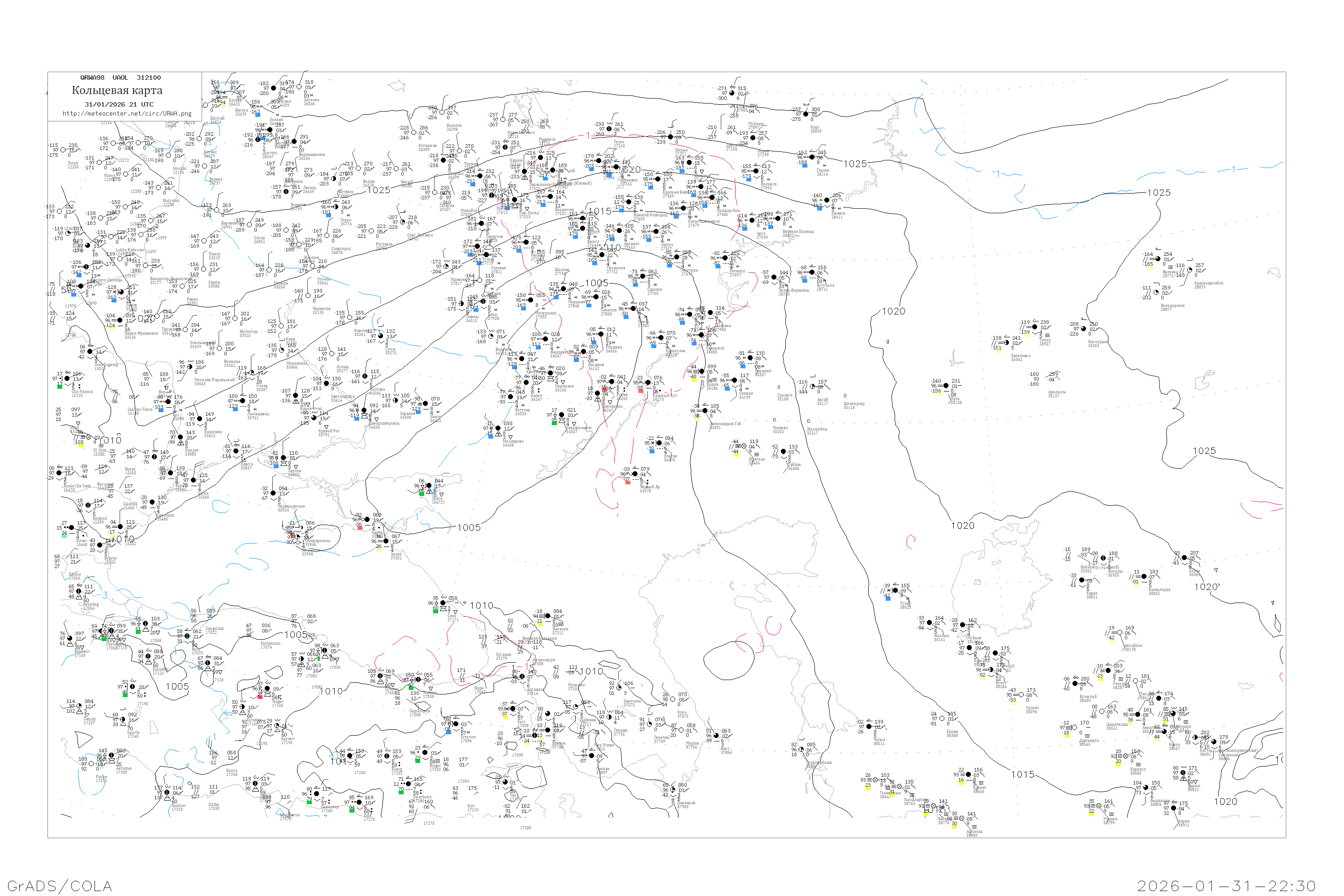Click the Глазов filled station circle

(x=811, y=157)
